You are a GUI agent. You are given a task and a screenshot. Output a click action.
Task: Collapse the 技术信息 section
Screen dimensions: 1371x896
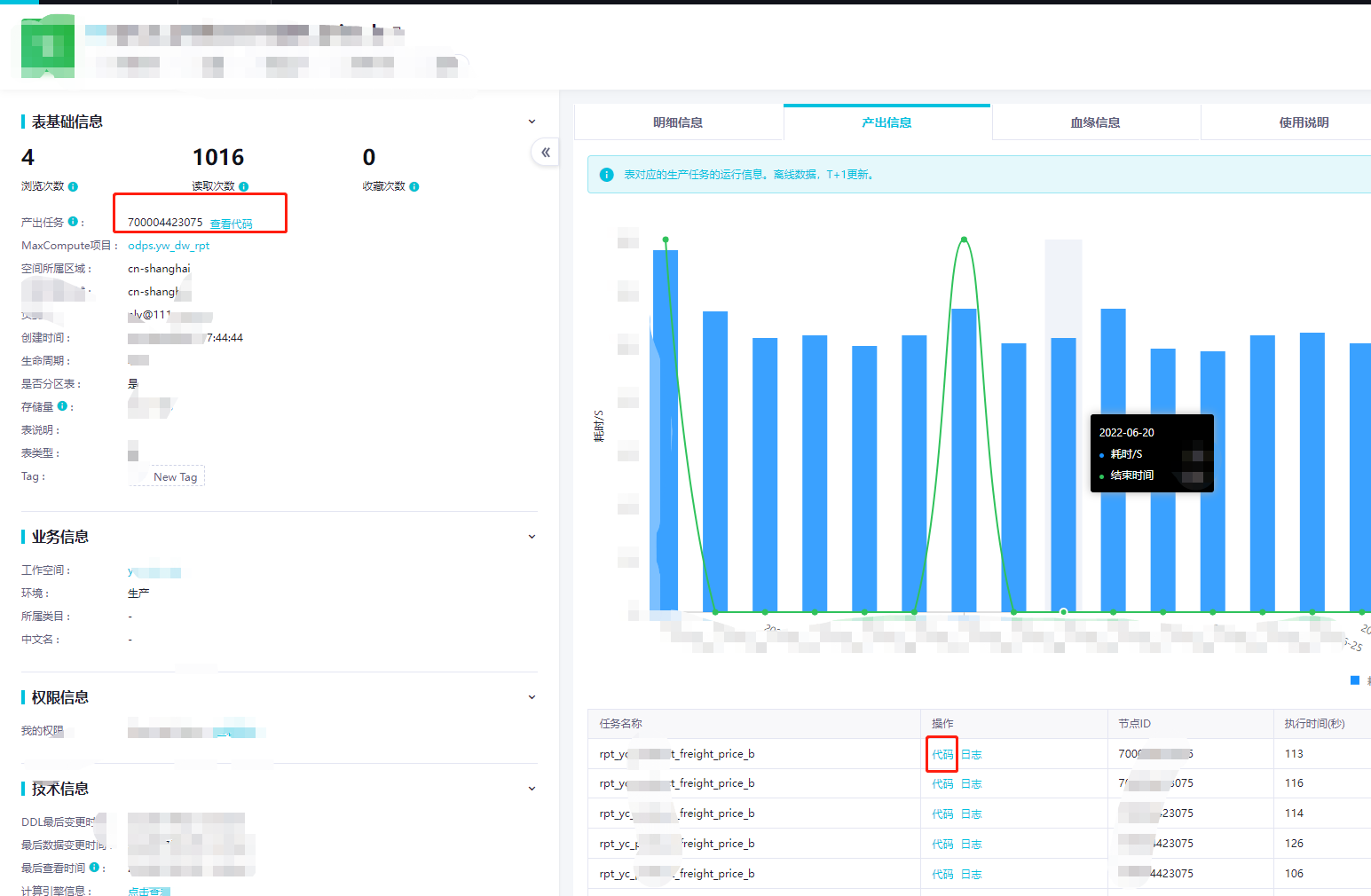(x=532, y=789)
